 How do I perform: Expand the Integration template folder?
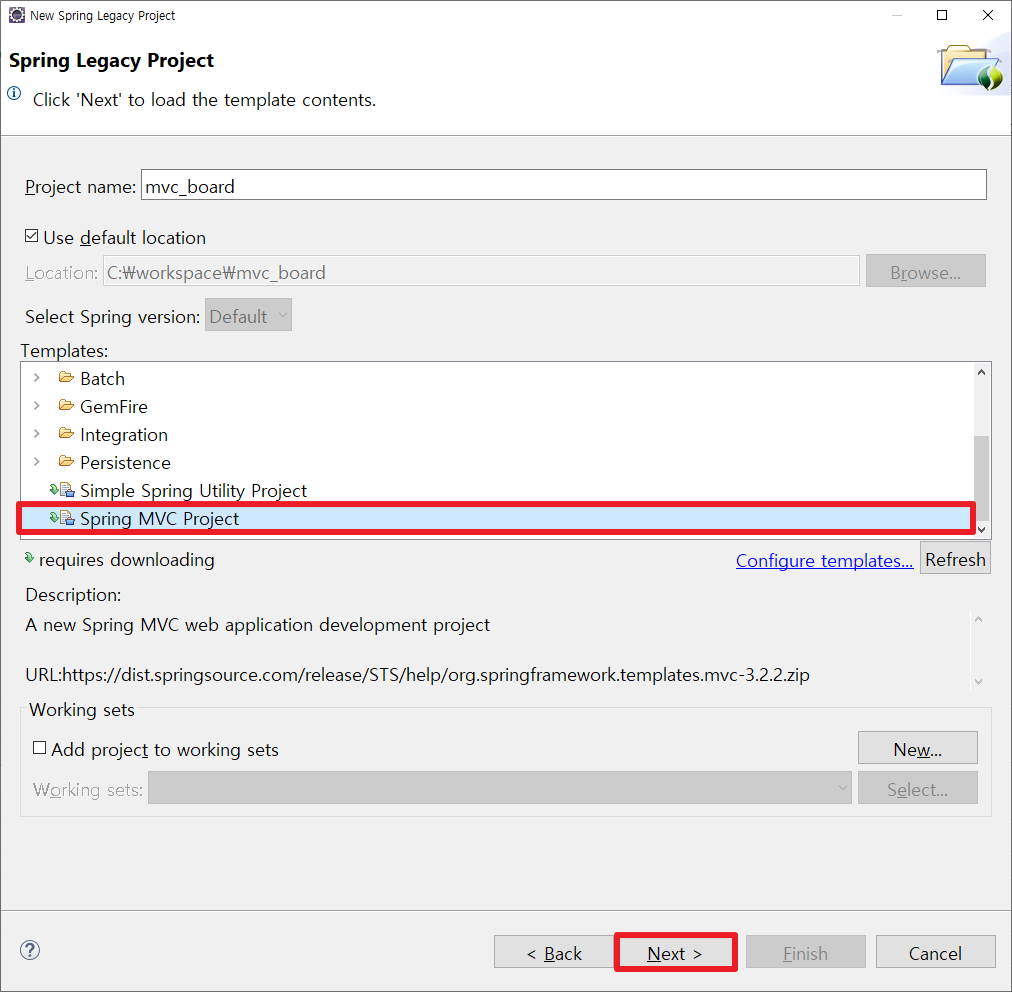[x=37, y=434]
